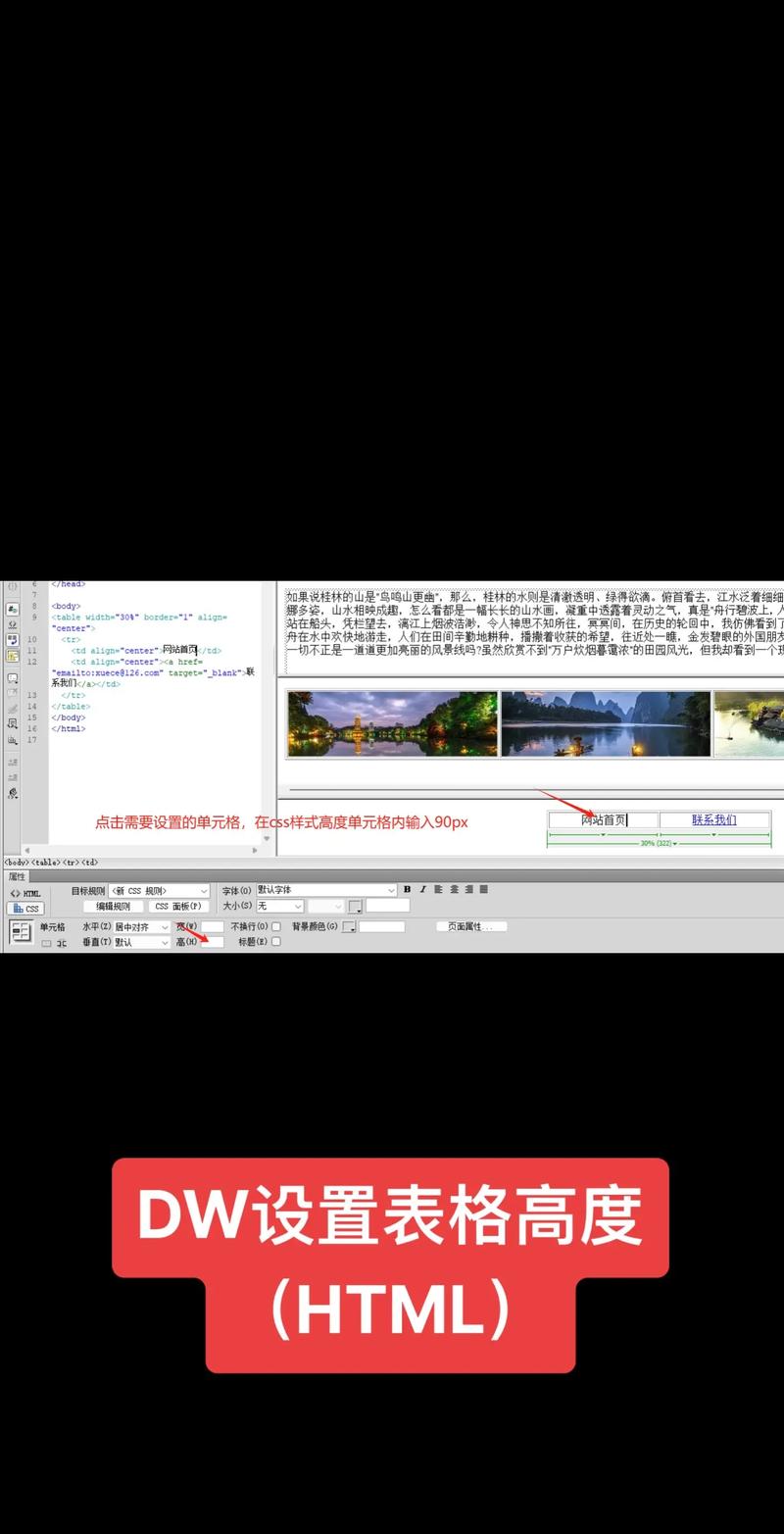Image resolution: width=784 pixels, height=1534 pixels.
Task: Open the green table width menu showing 30%(322)
Action: pos(655,842)
